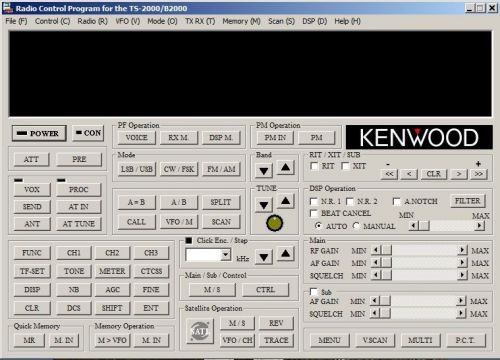Viewport: 500px width, 360px height.
Task: Click the FM / AM mode button
Action: coord(221,169)
